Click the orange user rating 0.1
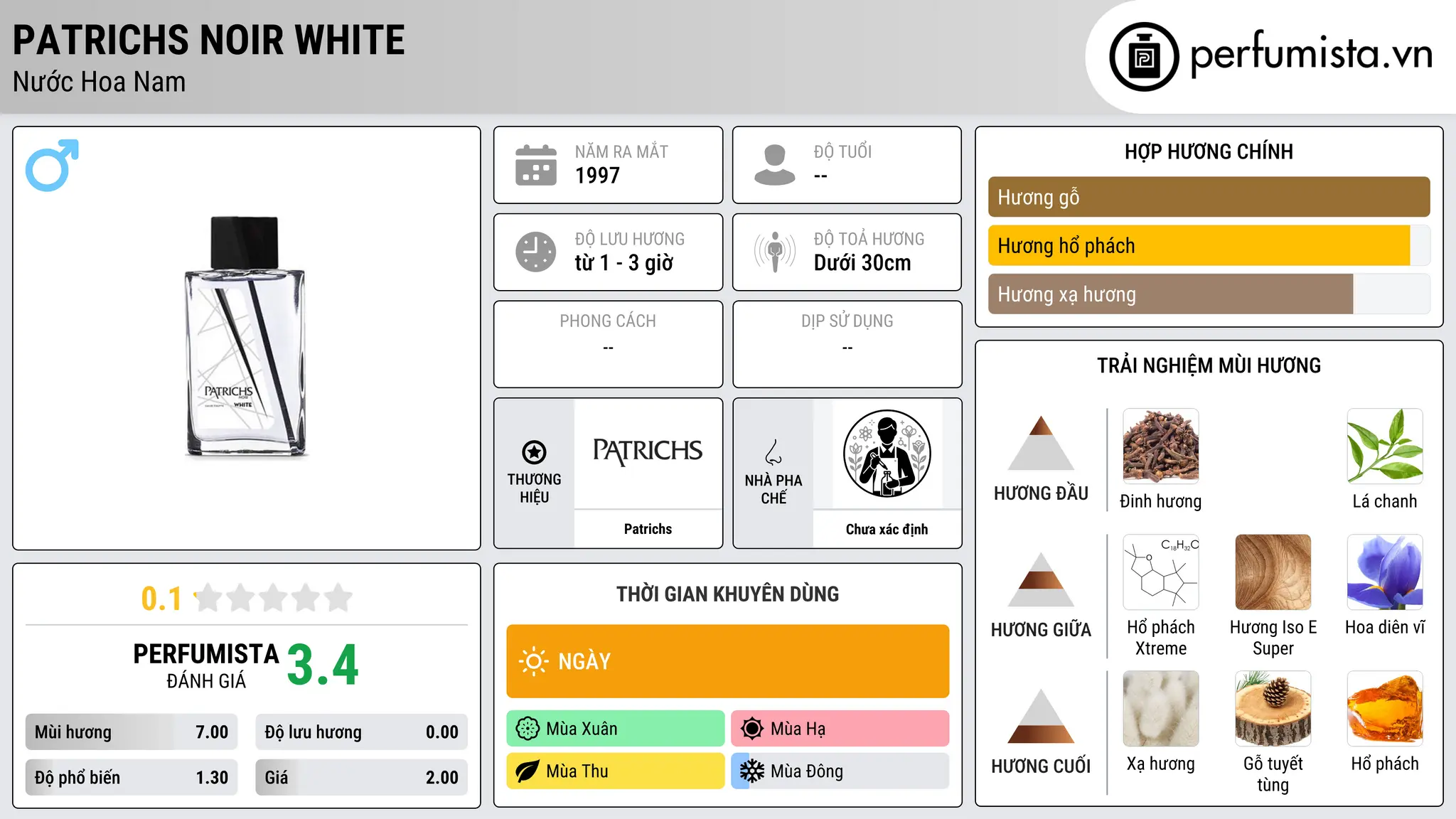The image size is (1456, 819). [x=161, y=599]
